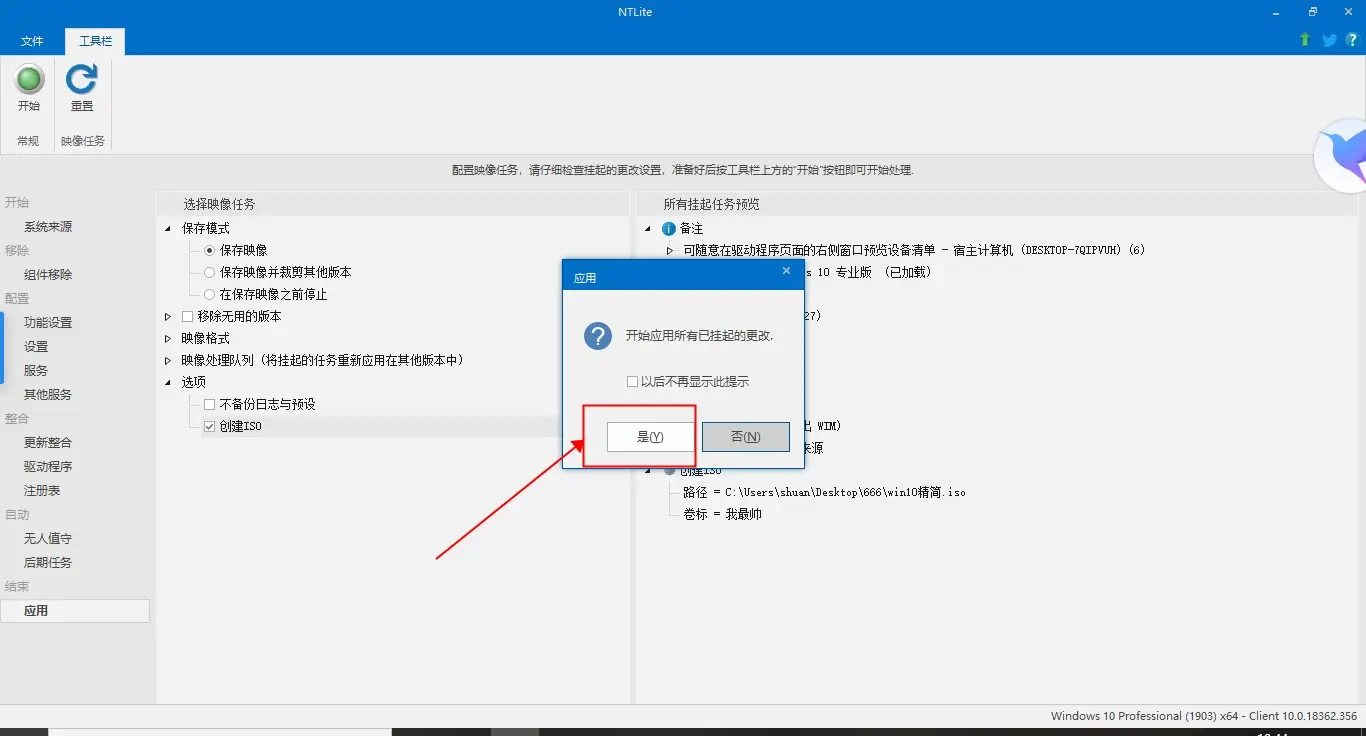Close the 应用 dialog

[786, 271]
